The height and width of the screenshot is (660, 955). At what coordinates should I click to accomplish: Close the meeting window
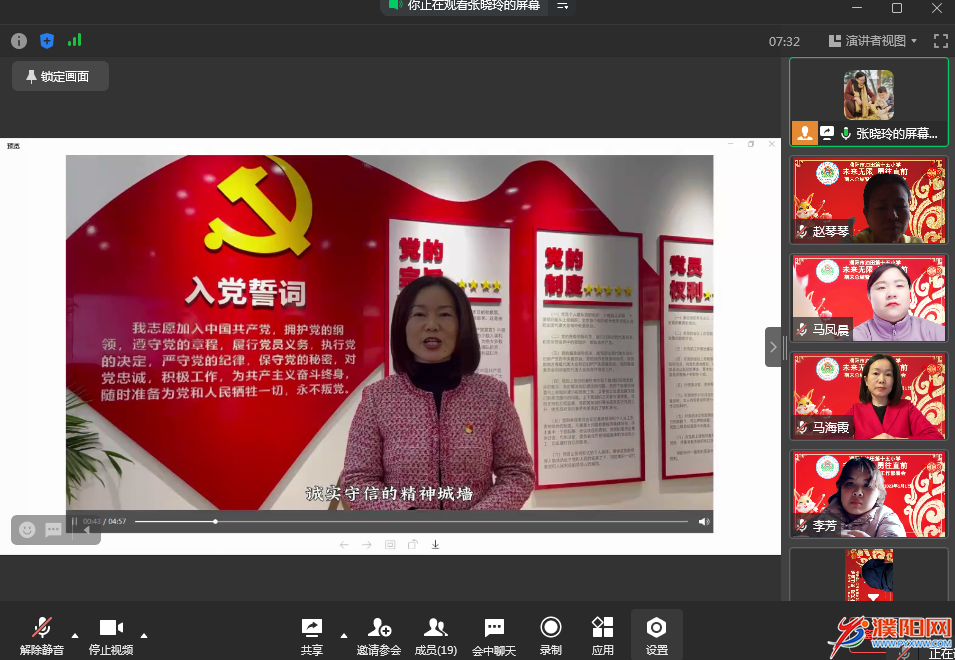click(937, 8)
